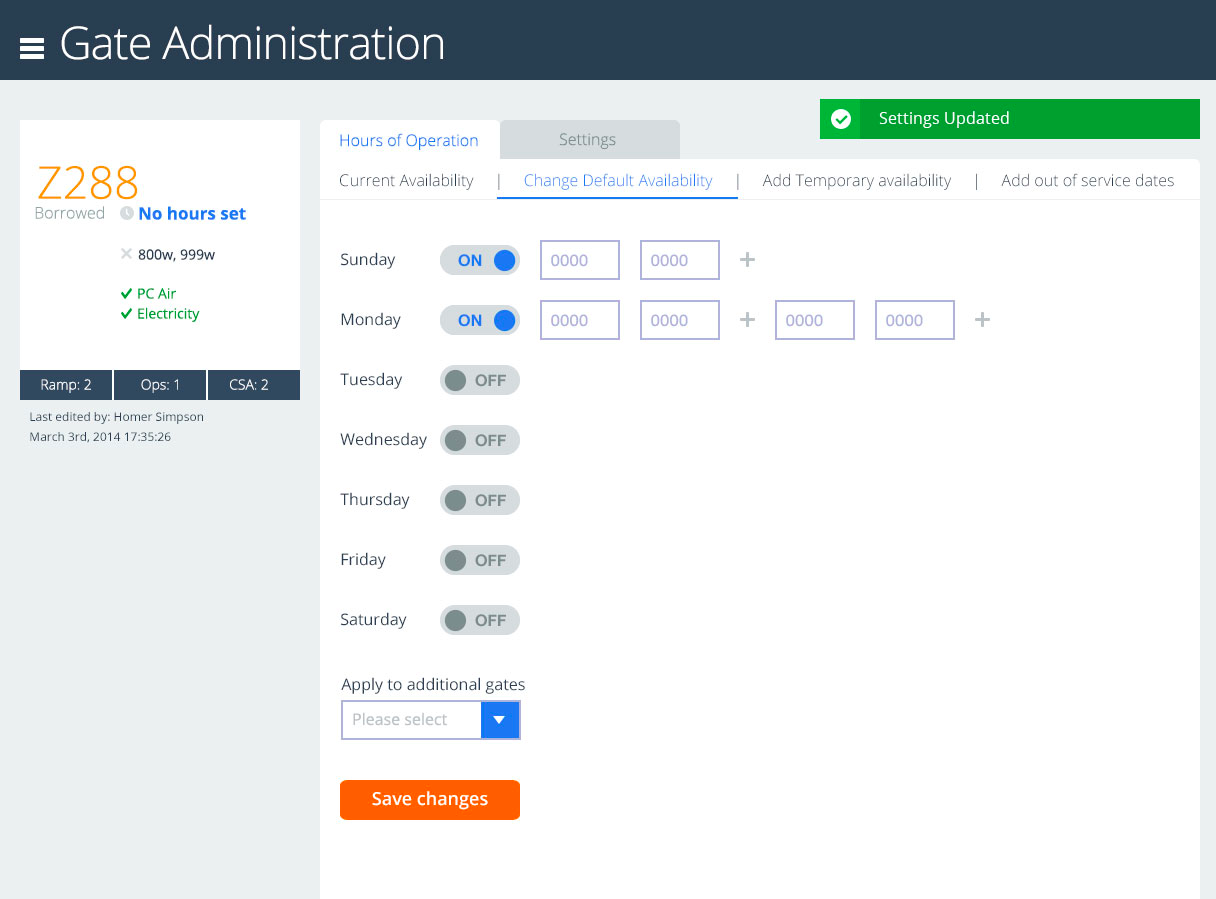Focus Sunday's start time field
Image resolution: width=1216 pixels, height=899 pixels.
pyautogui.click(x=580, y=260)
